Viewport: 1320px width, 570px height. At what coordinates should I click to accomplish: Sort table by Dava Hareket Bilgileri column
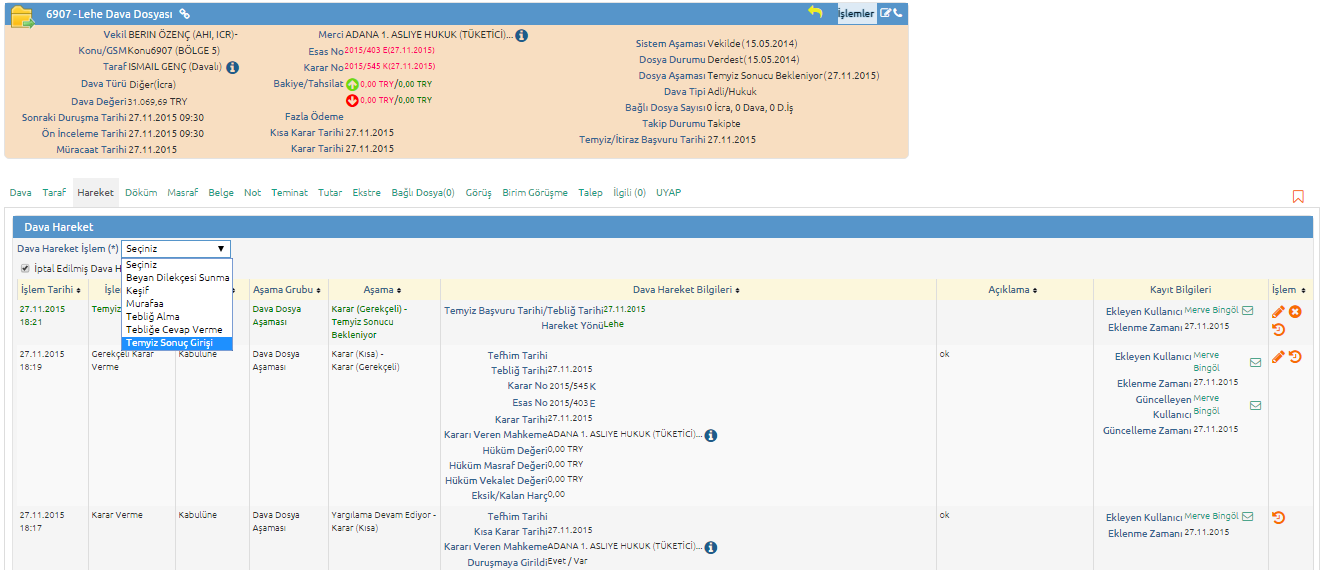(x=686, y=290)
